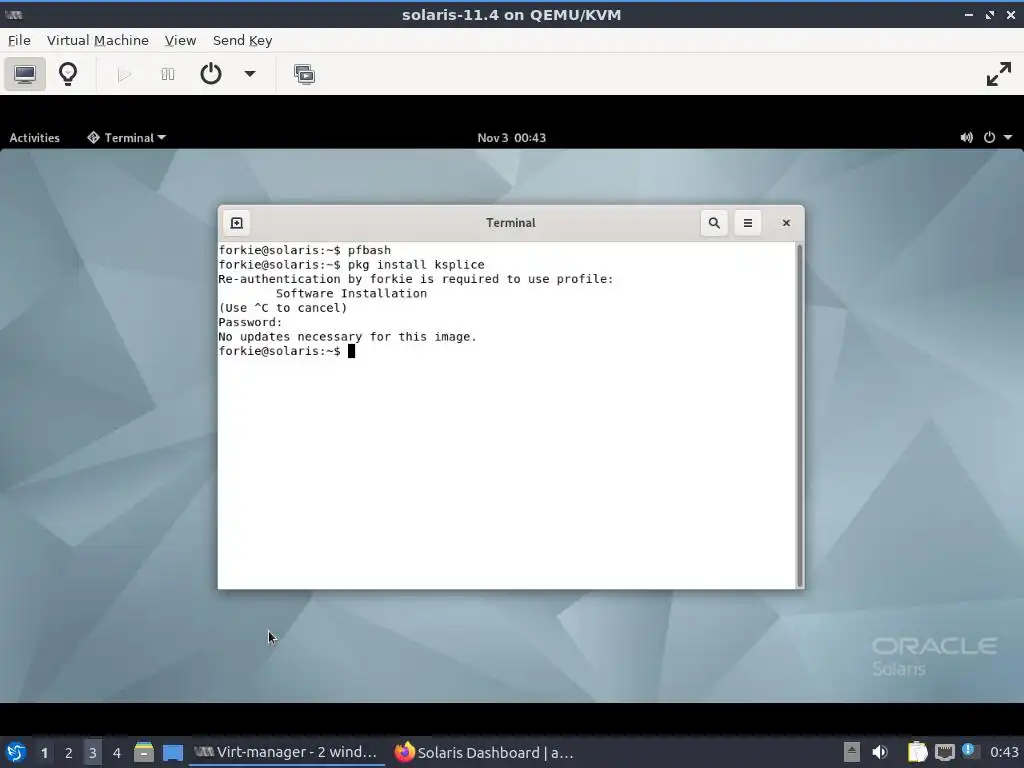Click the guest volume icon in top bar
Screen dimensions: 1024x768
[967, 137]
